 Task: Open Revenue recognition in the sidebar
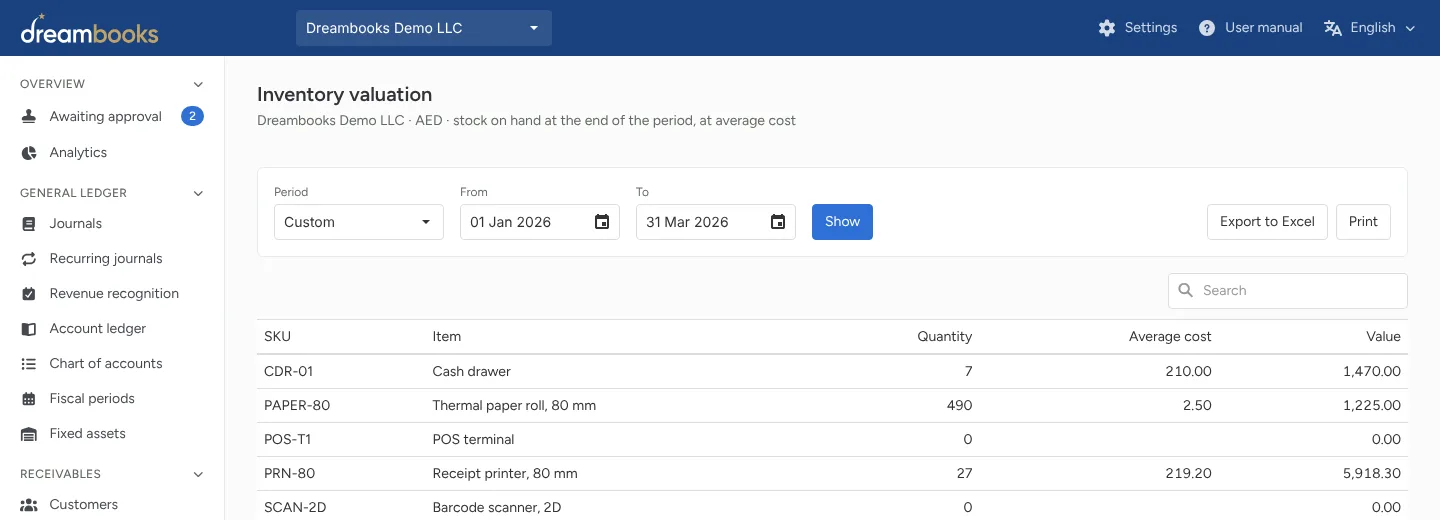coord(112,294)
